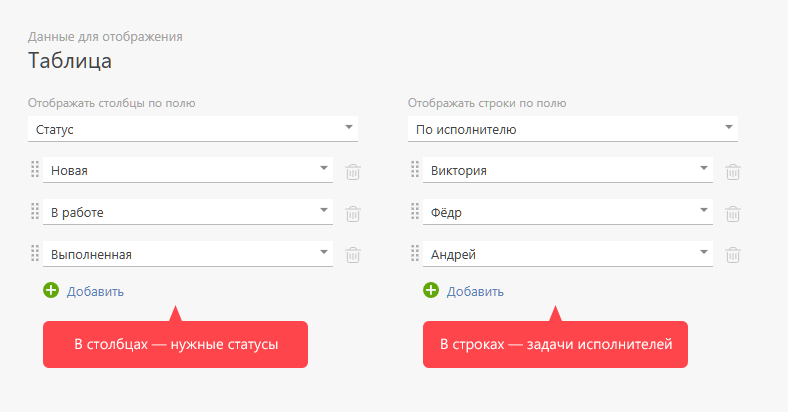Screen dimensions: 788x412
Task: Expand the Виктория dropdown
Action: coord(568,170)
